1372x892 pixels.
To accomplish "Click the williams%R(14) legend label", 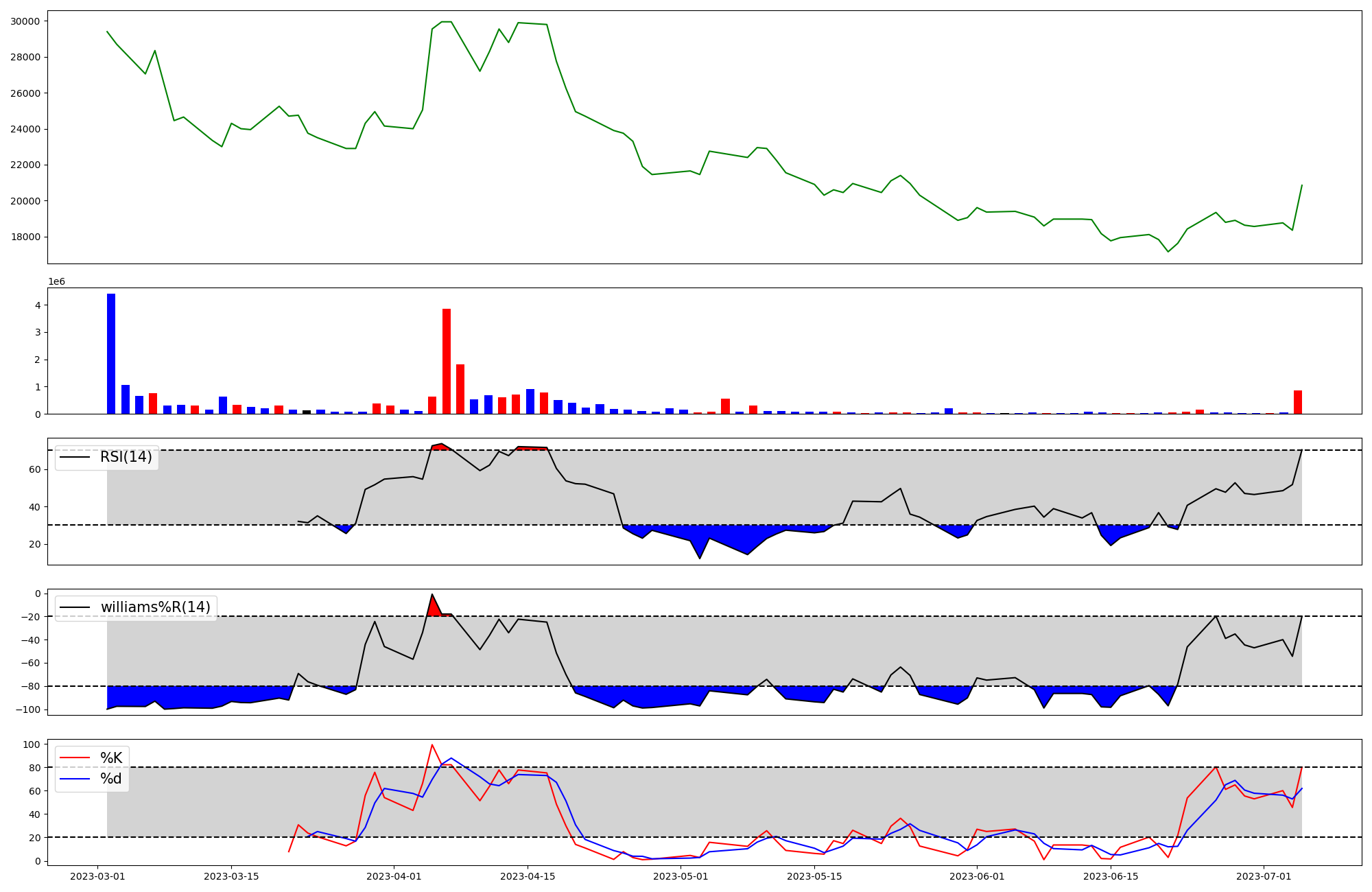I will click(x=155, y=608).
